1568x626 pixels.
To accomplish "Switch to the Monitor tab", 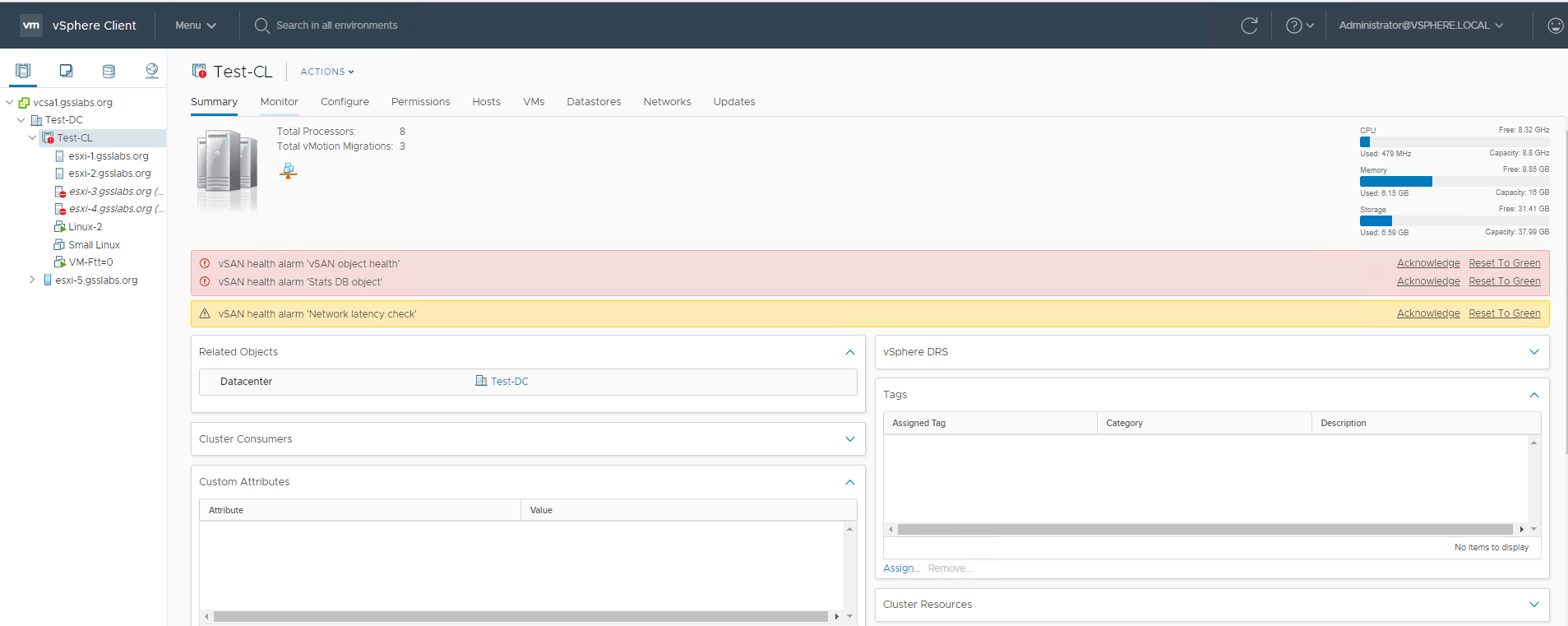I will click(279, 102).
